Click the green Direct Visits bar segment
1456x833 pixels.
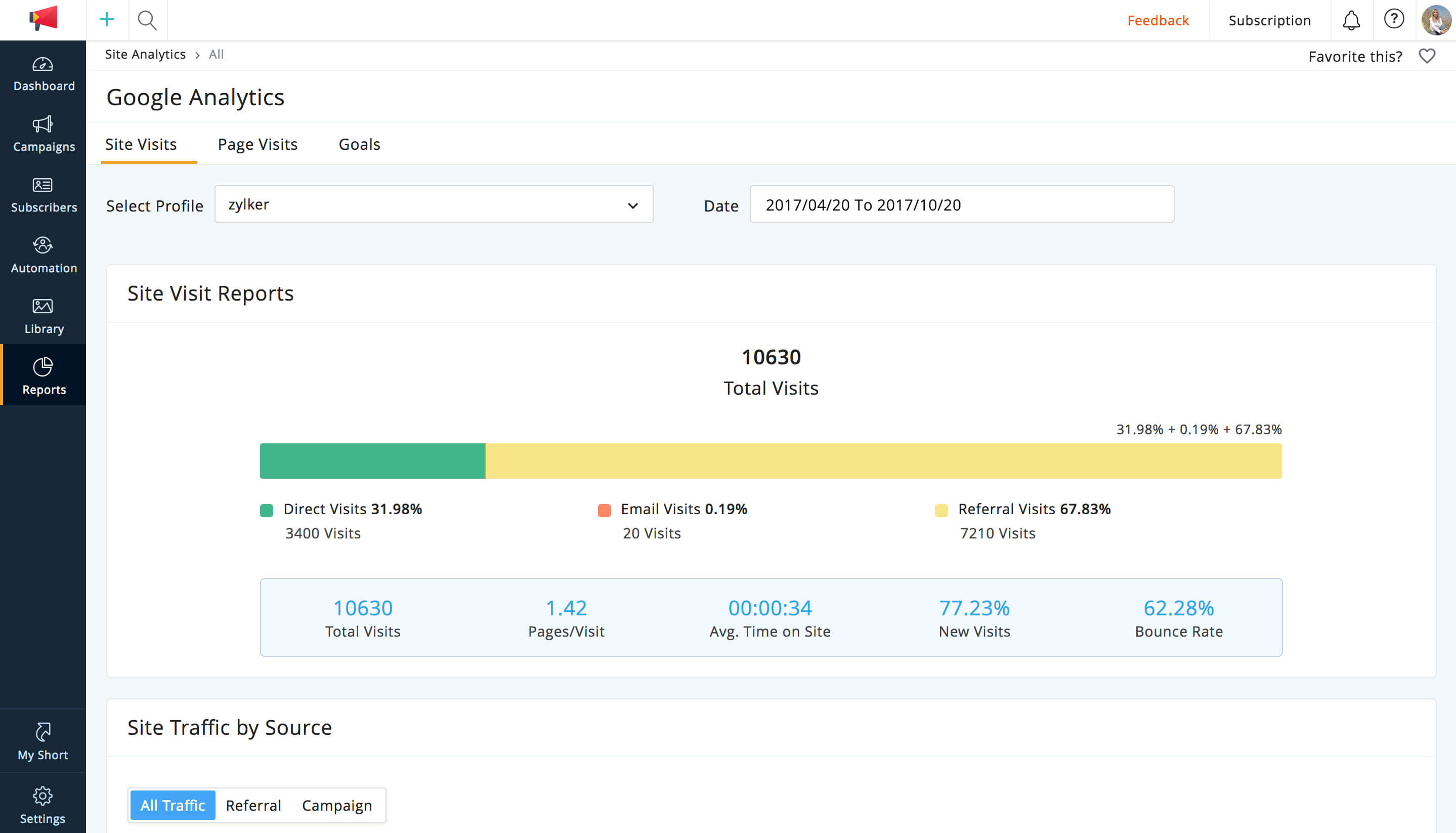point(372,461)
